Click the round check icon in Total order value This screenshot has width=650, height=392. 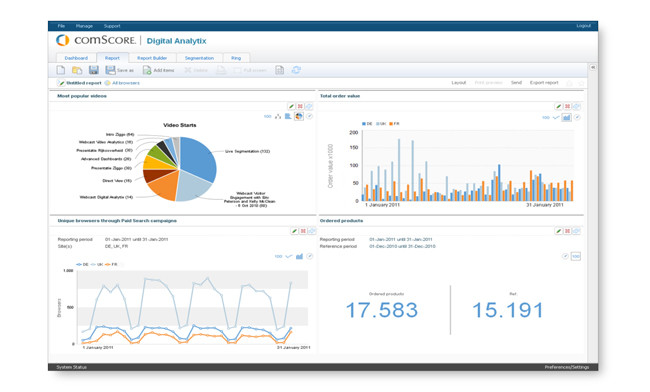tap(577, 117)
